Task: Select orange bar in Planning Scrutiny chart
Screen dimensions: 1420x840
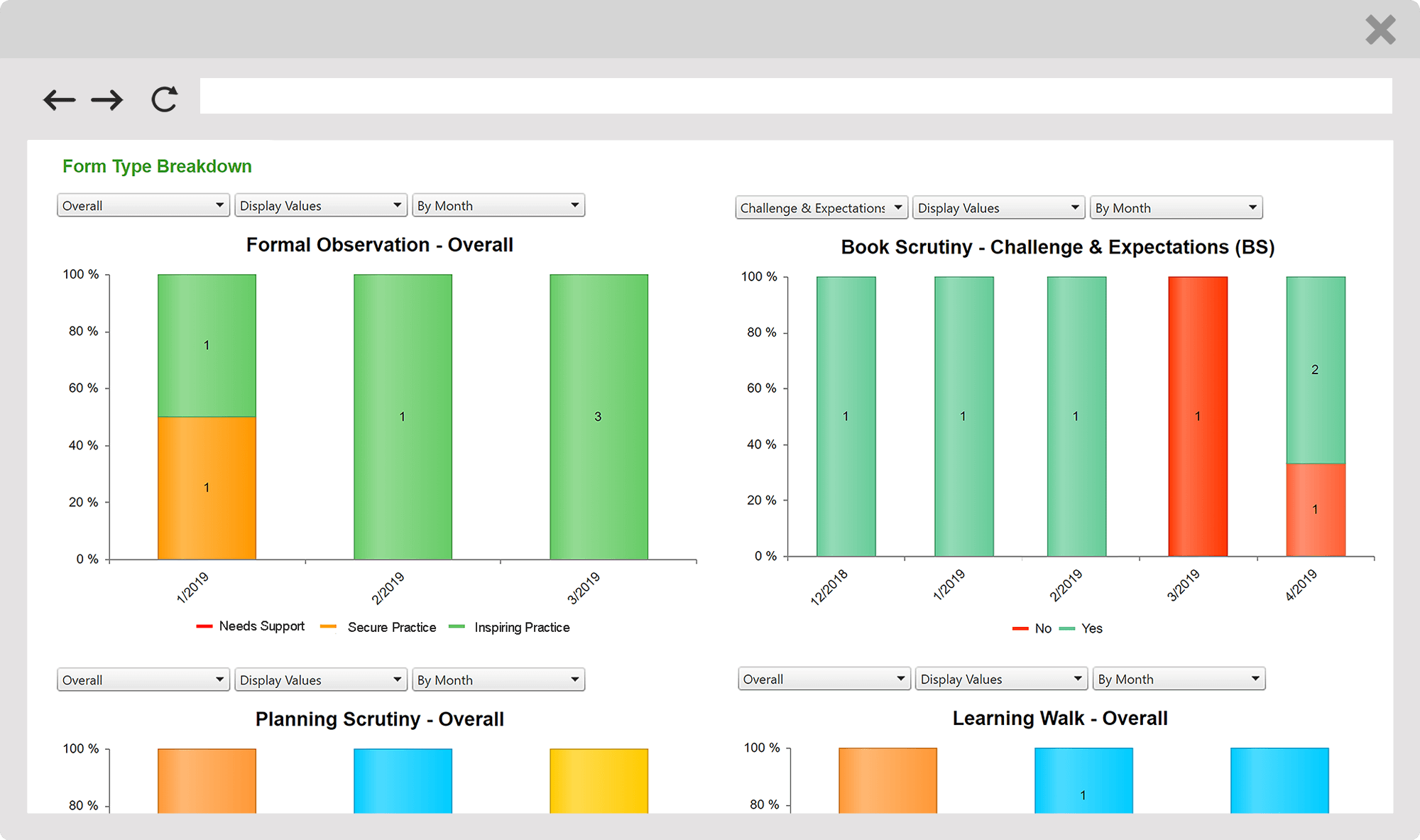Action: click(x=207, y=781)
